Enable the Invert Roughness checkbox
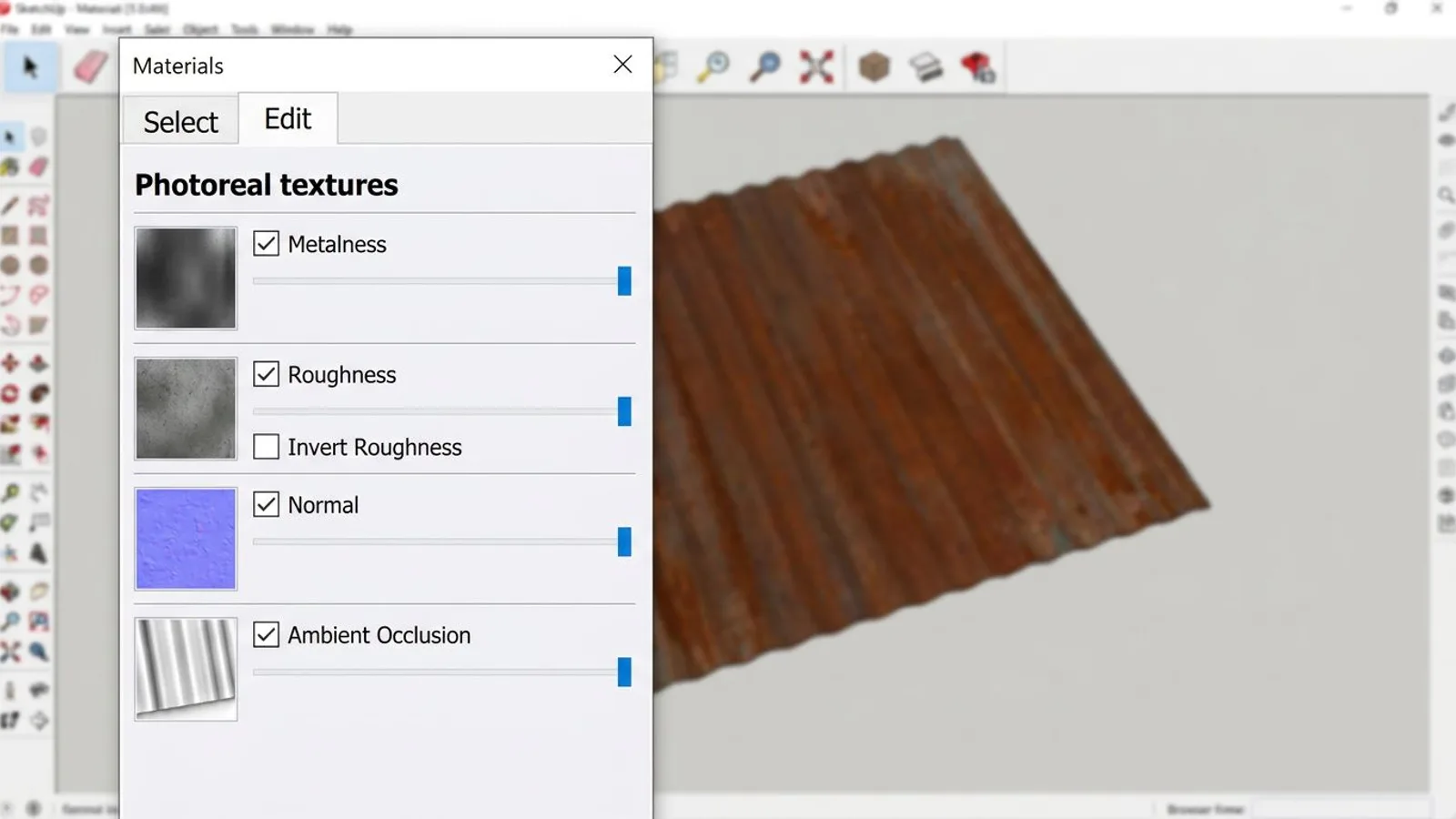This screenshot has height=819, width=1456. [x=266, y=447]
